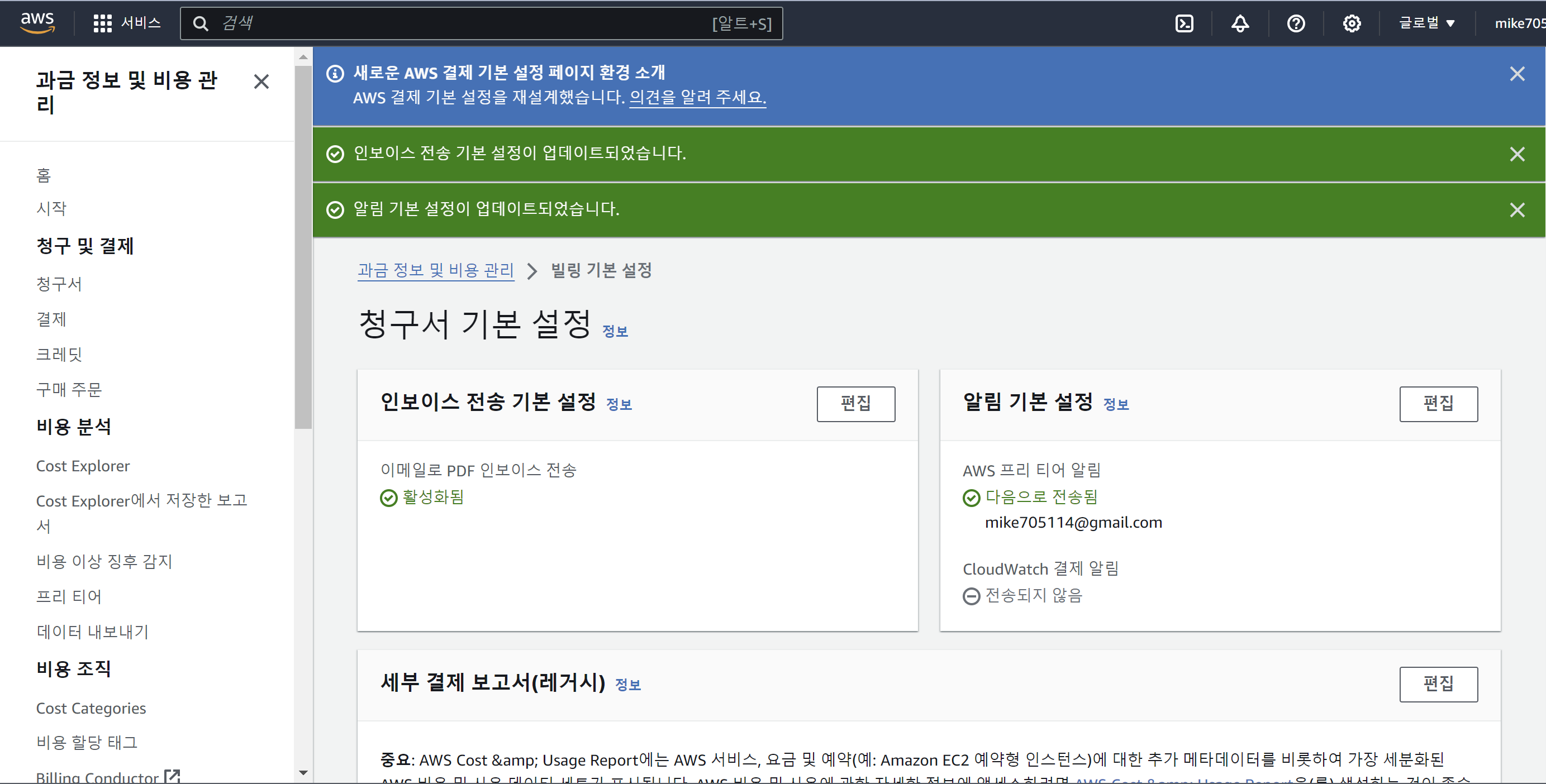This screenshot has width=1546, height=784.
Task: Edit the 세부 결제 보고서(레거시) panel
Action: [1438, 684]
